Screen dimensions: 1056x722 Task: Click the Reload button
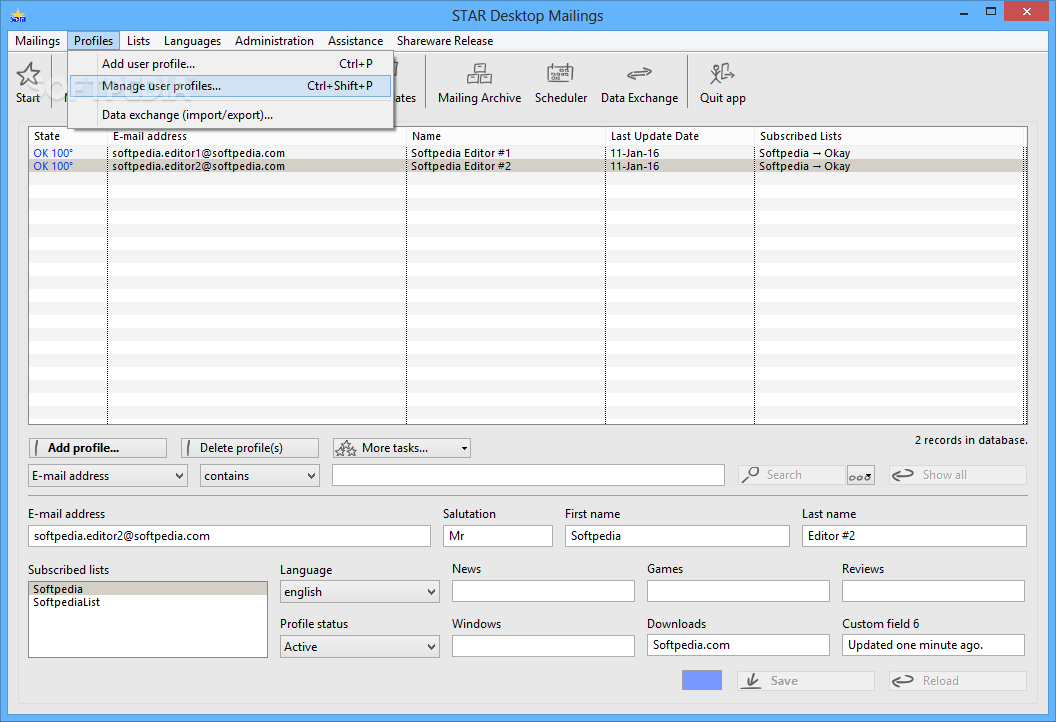pos(958,681)
